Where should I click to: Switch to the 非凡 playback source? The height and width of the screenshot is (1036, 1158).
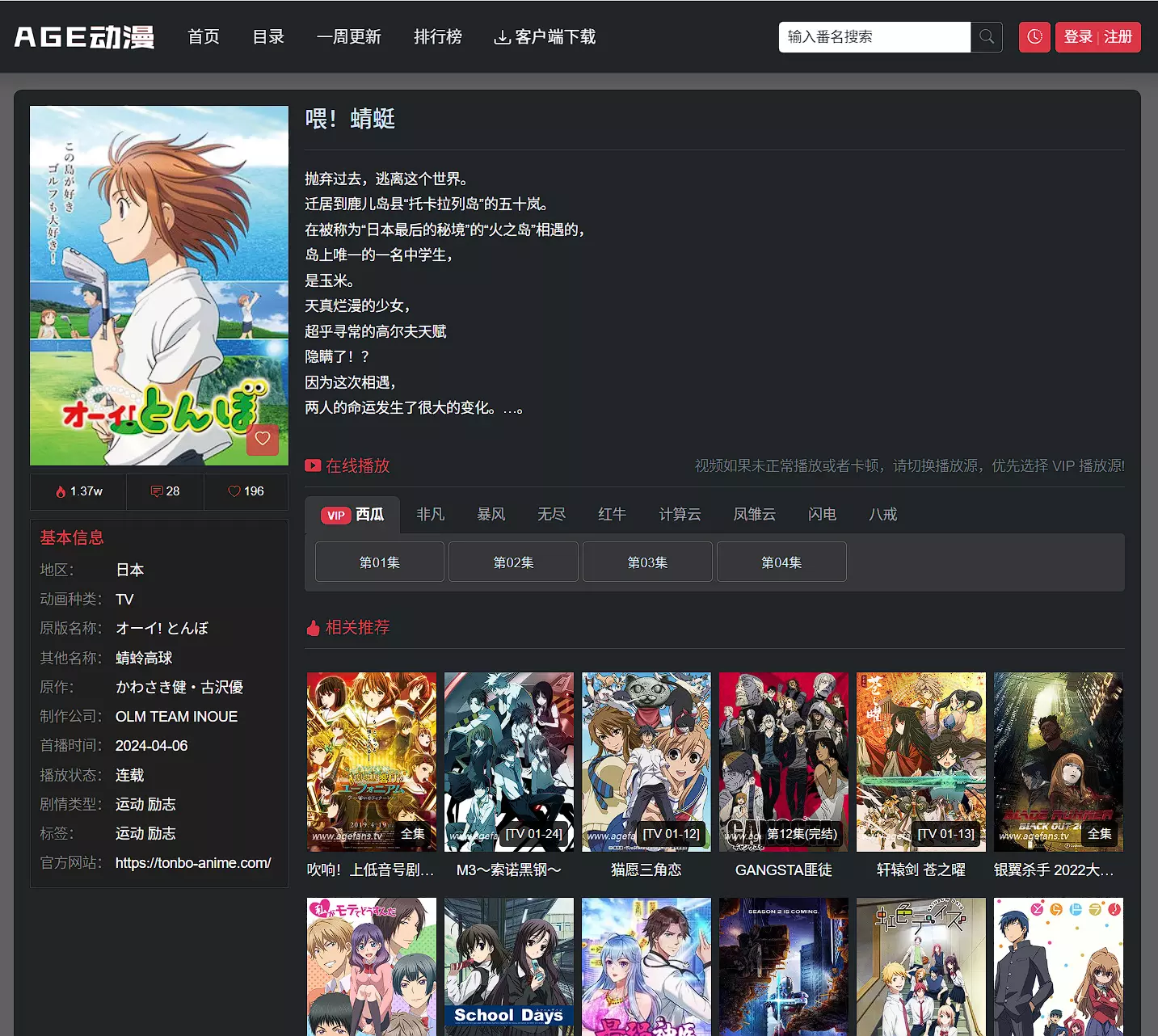pyautogui.click(x=430, y=515)
